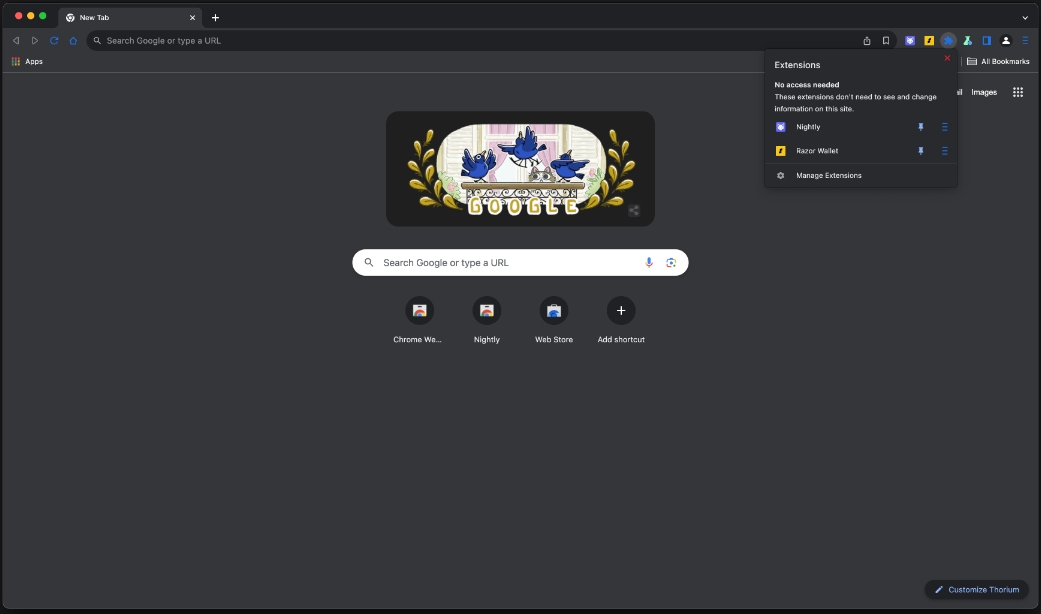This screenshot has width=1041, height=614.
Task: Select the New Tab tab
Action: (129, 17)
